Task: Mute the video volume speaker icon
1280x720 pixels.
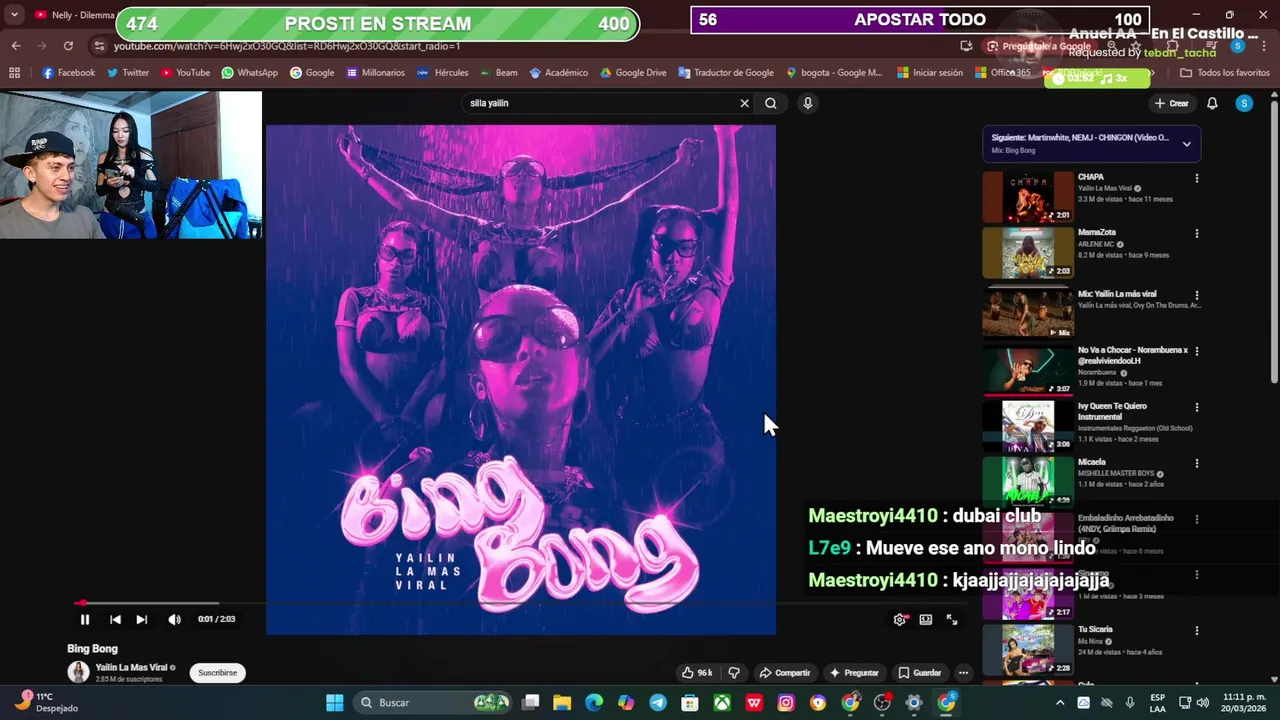Action: click(174, 619)
